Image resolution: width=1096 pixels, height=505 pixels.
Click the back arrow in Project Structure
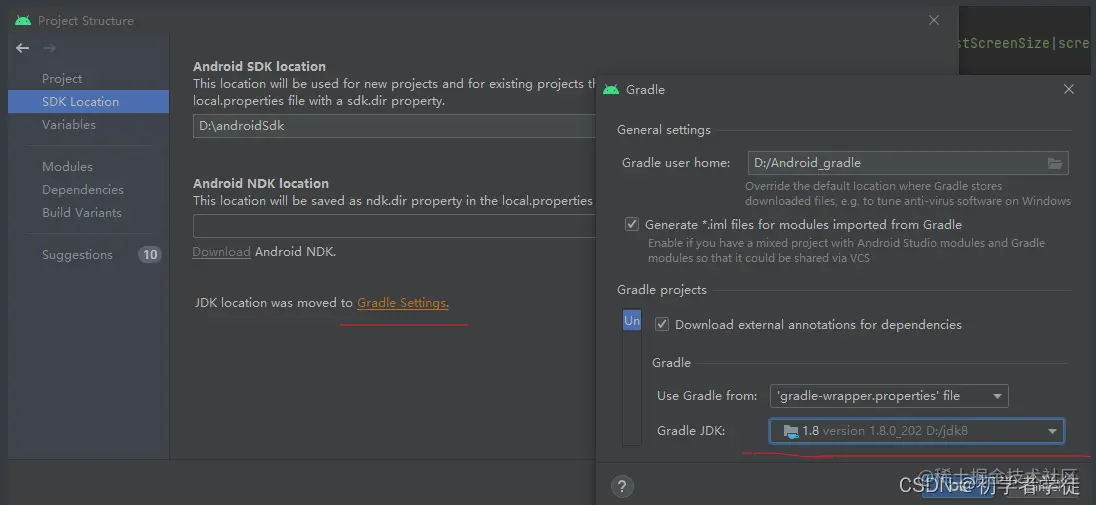click(x=22, y=48)
